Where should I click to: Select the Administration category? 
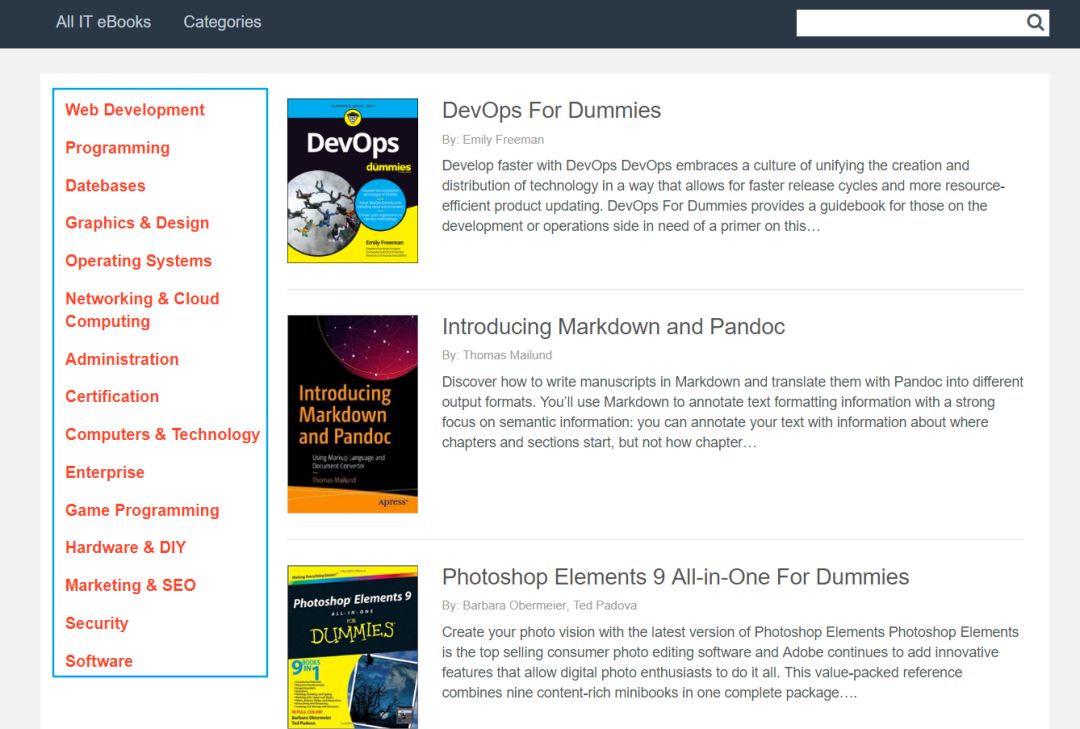(x=122, y=359)
